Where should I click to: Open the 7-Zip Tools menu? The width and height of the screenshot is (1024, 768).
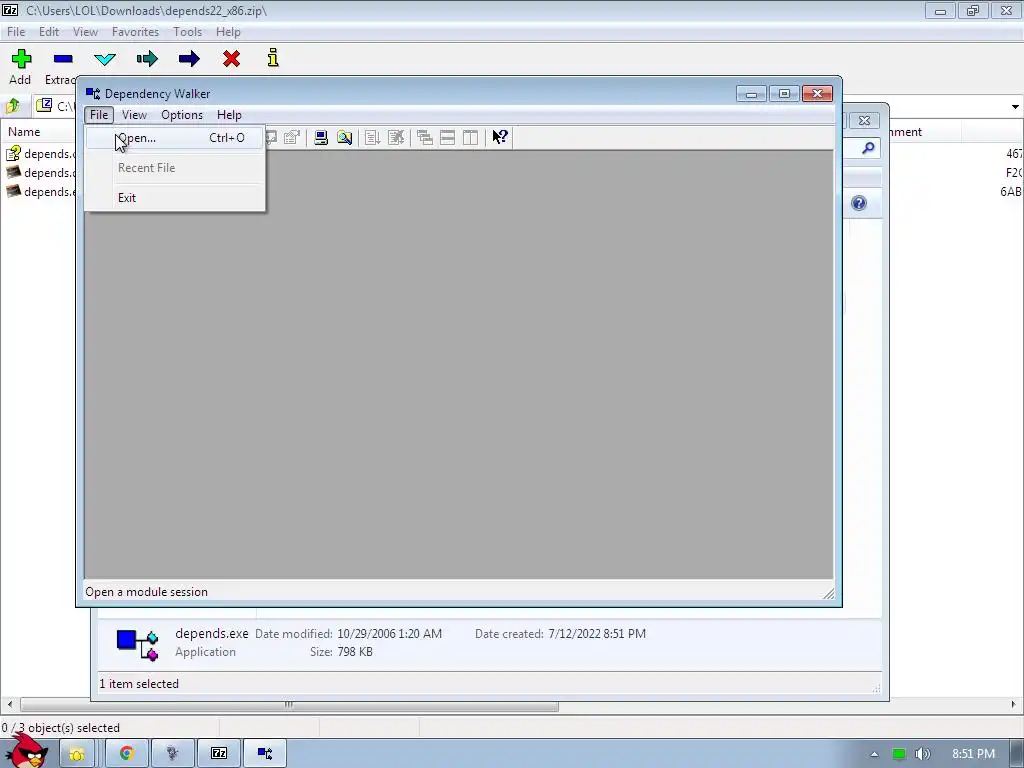pyautogui.click(x=187, y=32)
